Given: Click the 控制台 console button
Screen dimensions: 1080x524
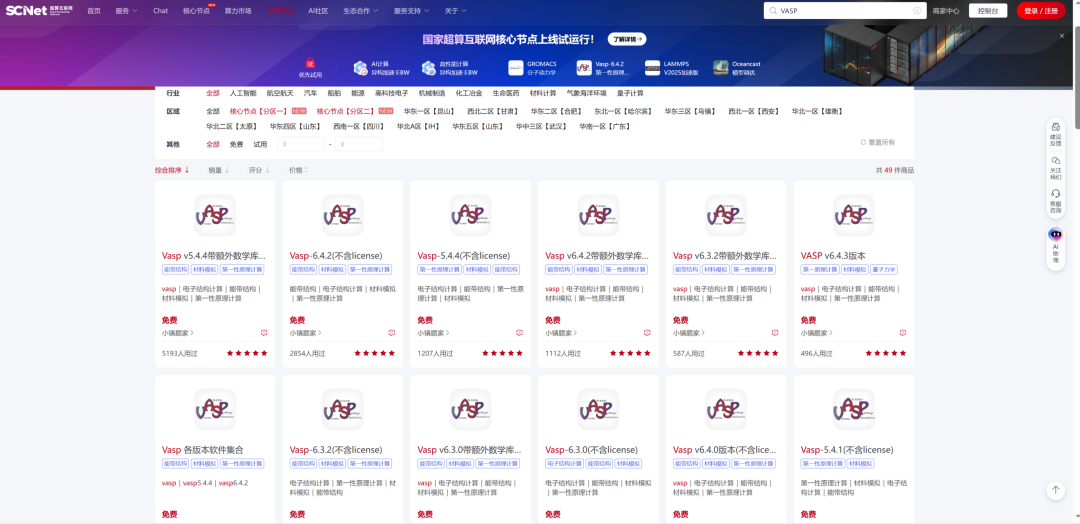Looking at the screenshot, I should (988, 10).
